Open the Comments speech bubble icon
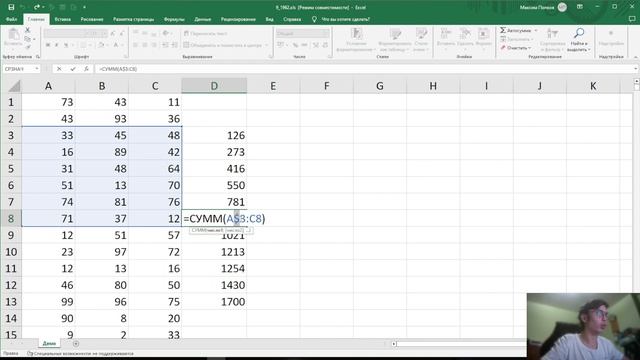Image resolution: width=640 pixels, height=360 pixels. pyautogui.click(x=632, y=19)
